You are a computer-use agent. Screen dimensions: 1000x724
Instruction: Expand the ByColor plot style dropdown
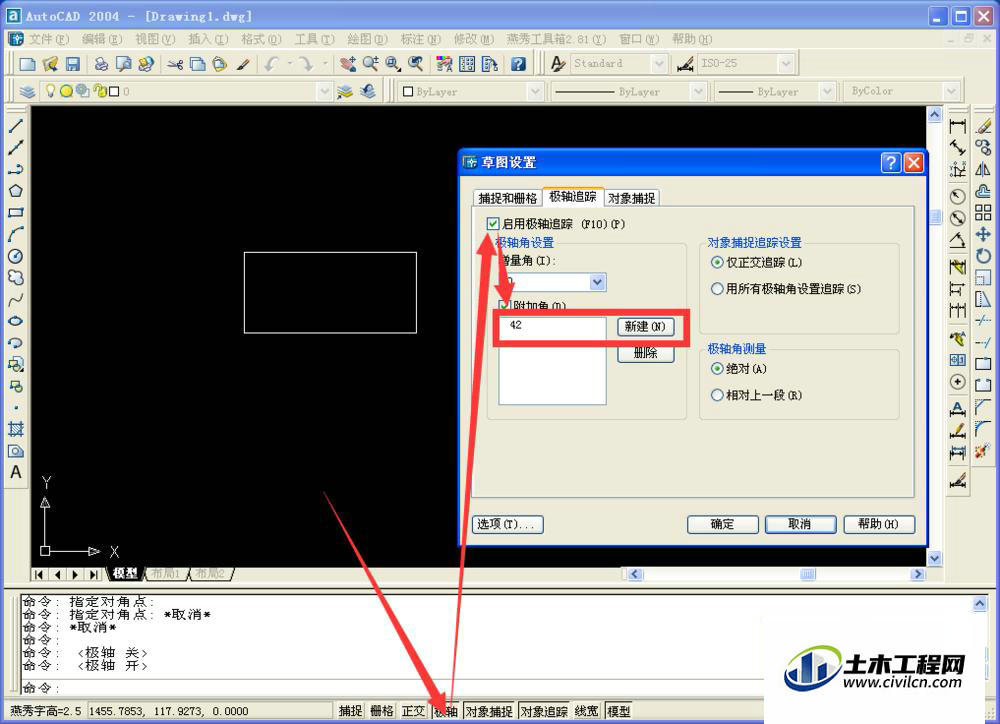click(951, 91)
